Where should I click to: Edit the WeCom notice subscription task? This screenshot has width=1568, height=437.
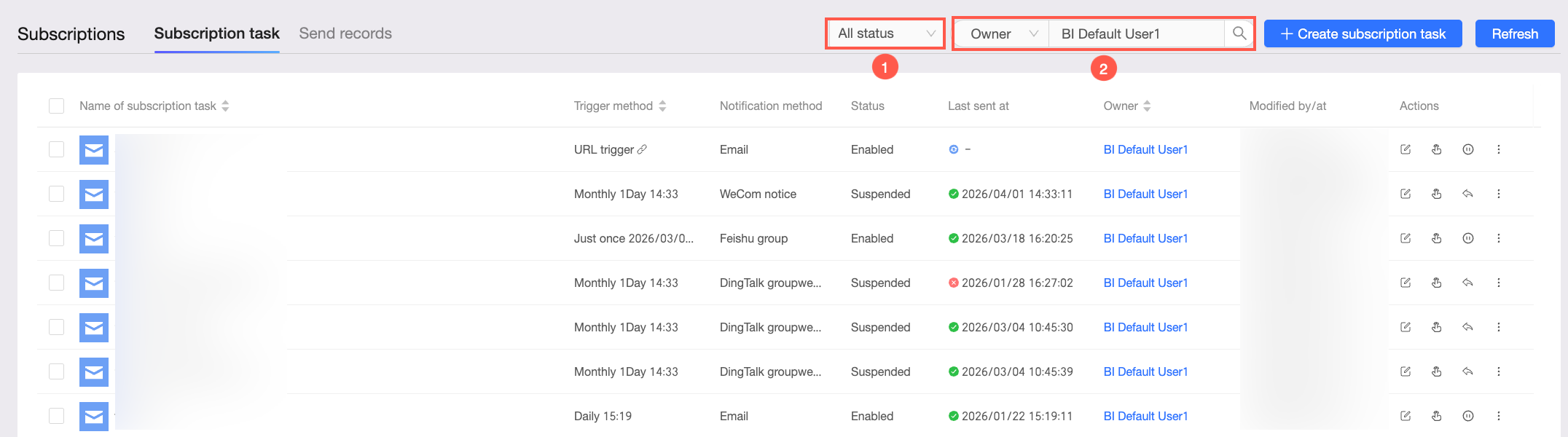click(x=1406, y=194)
